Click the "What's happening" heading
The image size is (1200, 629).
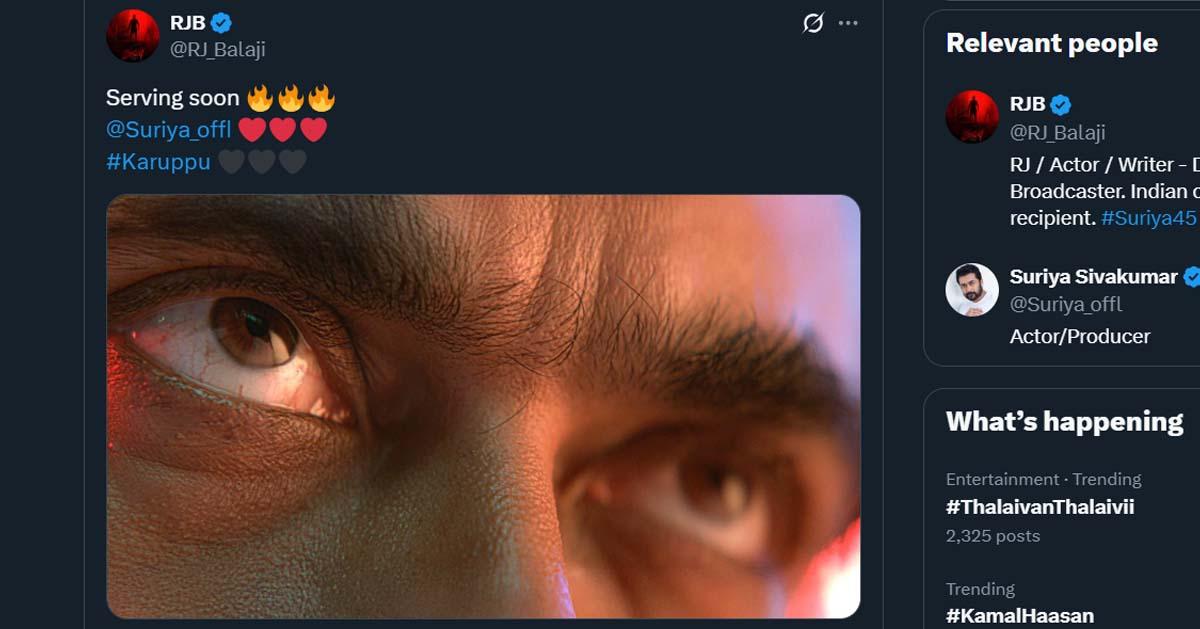pyautogui.click(x=1064, y=422)
